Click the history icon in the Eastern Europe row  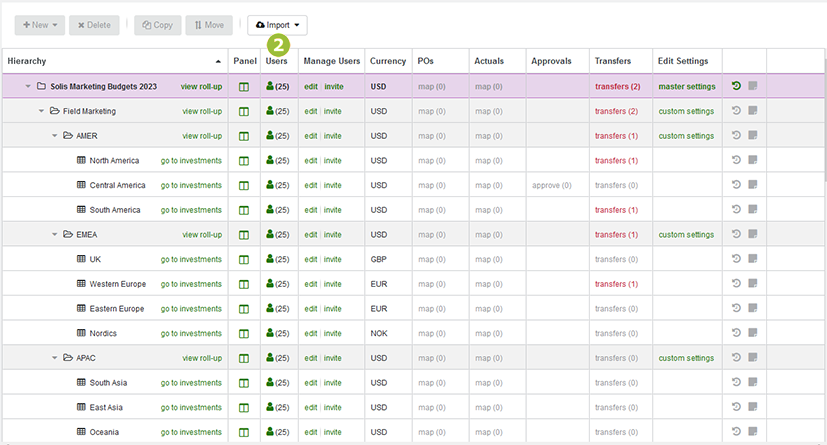[736, 307]
